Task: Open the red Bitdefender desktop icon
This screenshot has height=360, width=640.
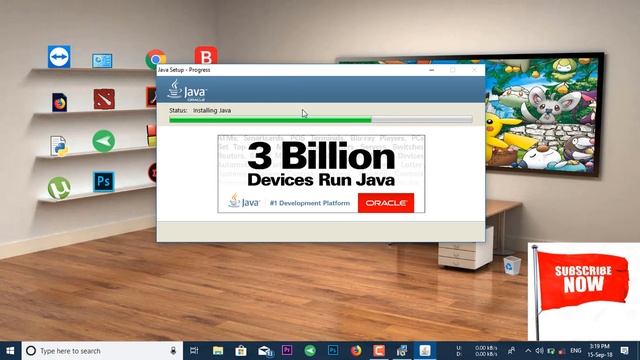Action: (x=206, y=55)
